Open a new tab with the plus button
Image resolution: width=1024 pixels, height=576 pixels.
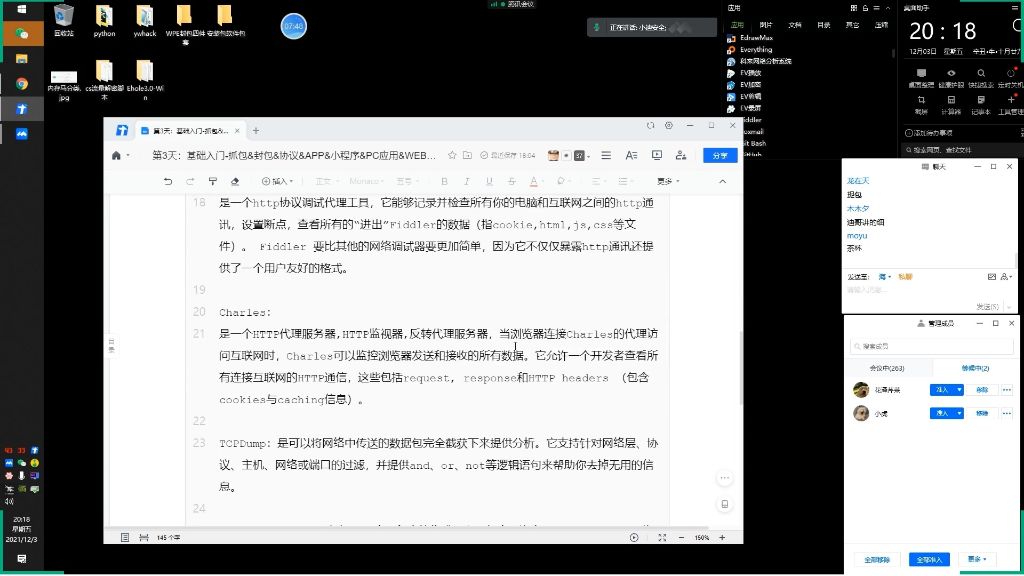pos(256,131)
